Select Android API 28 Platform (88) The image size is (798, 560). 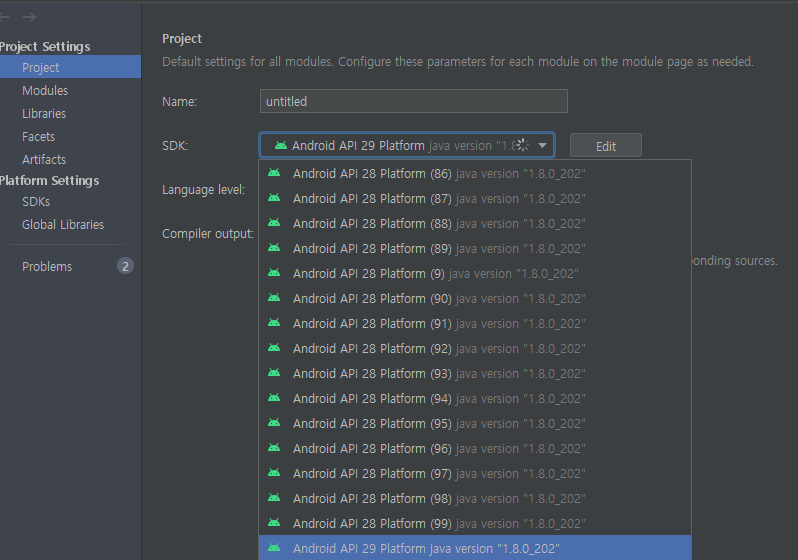(x=475, y=223)
